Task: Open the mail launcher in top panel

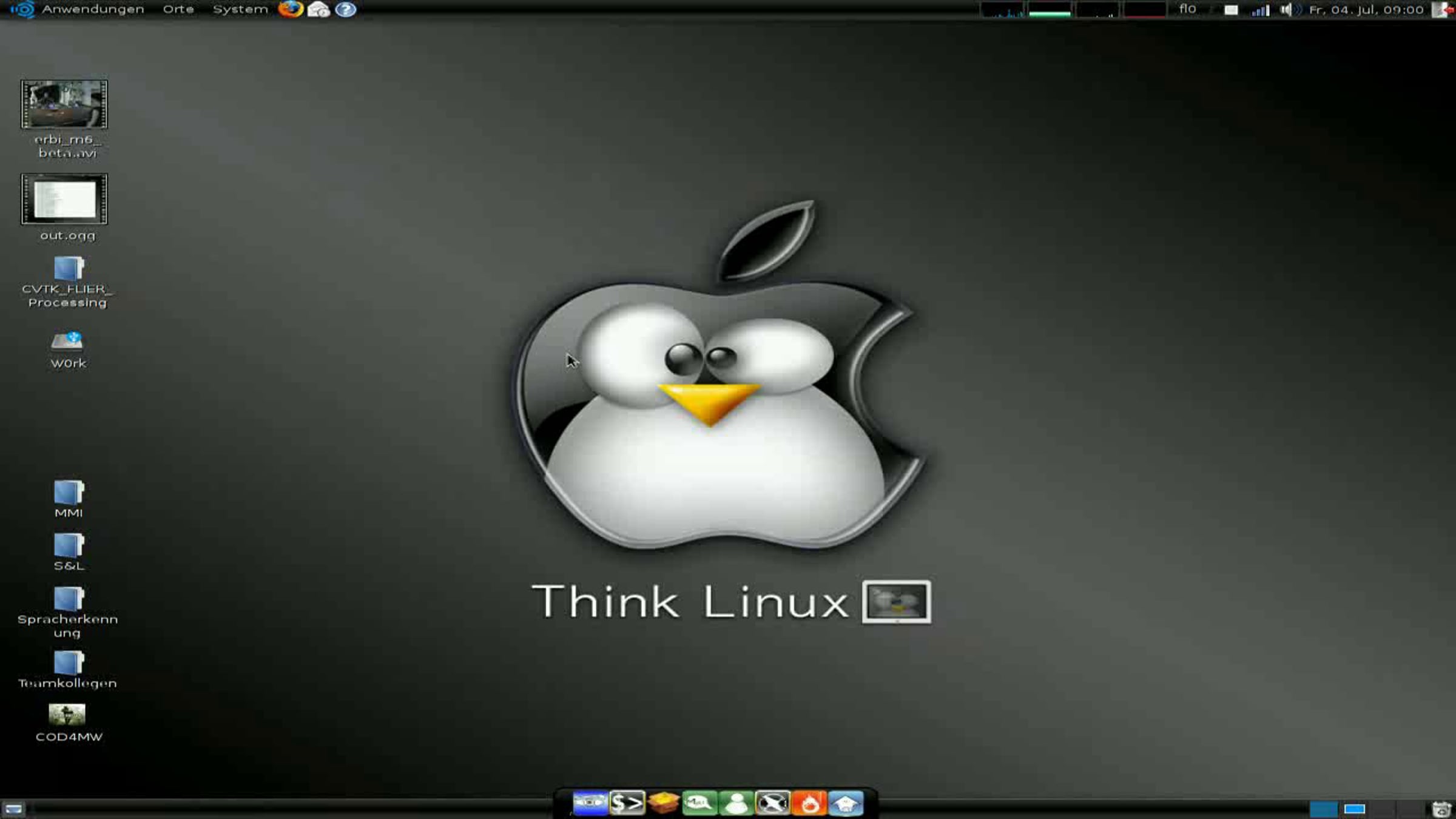Action: click(318, 9)
